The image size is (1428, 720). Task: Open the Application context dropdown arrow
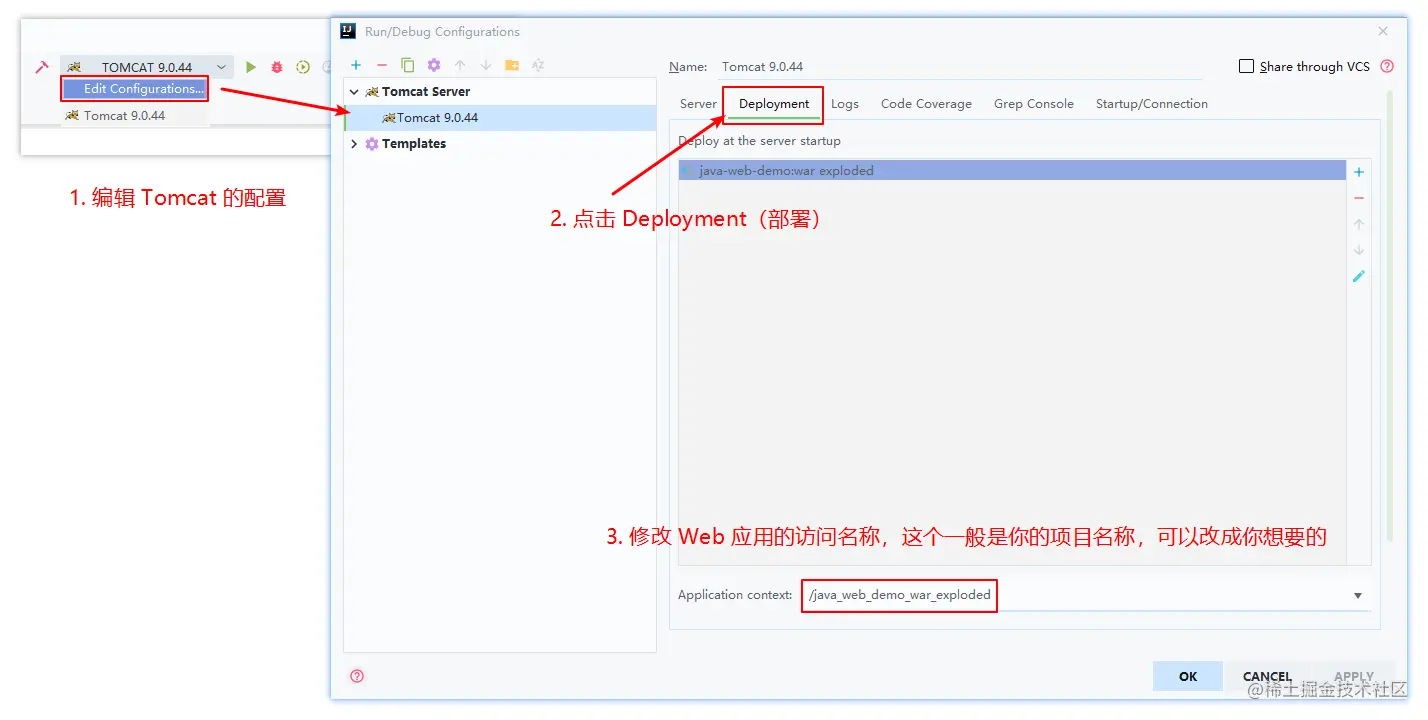1358,595
